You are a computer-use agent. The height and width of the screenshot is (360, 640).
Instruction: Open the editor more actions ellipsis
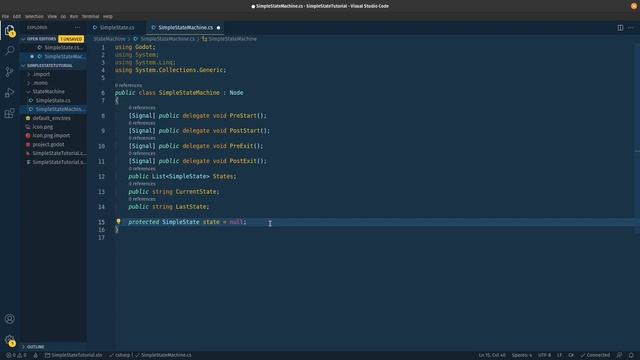(x=631, y=27)
